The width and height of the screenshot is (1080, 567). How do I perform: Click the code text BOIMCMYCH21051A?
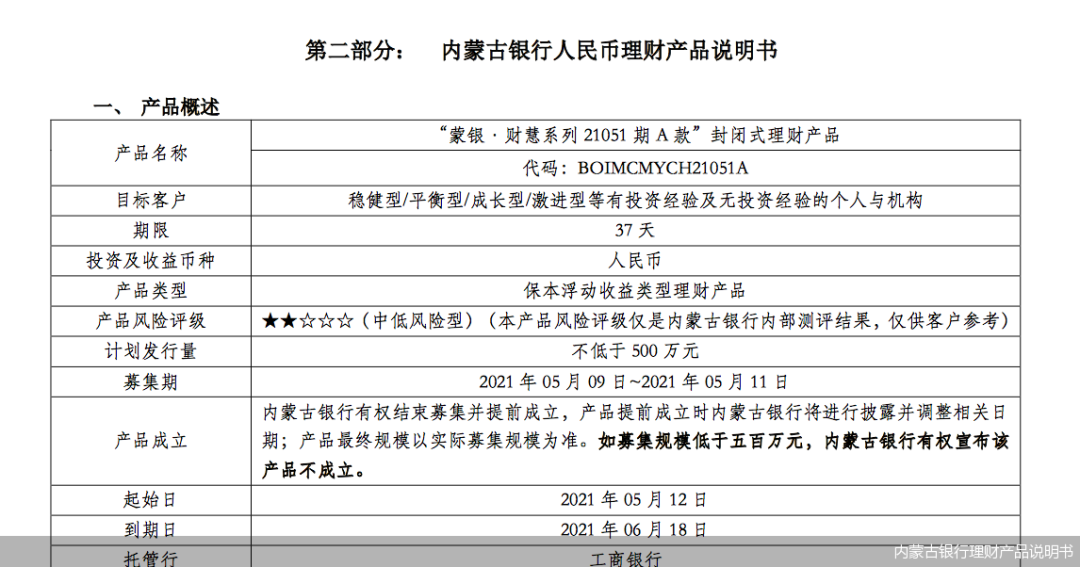point(663,169)
